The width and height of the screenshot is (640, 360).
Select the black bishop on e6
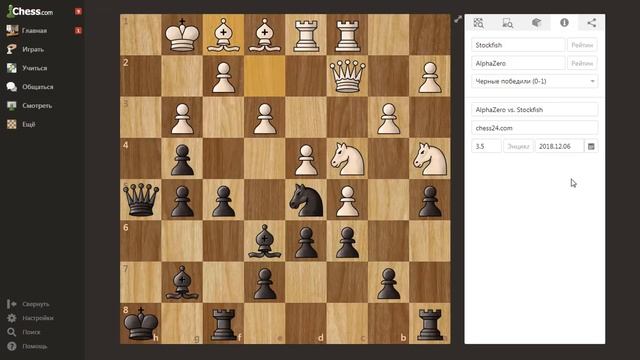pyautogui.click(x=264, y=241)
